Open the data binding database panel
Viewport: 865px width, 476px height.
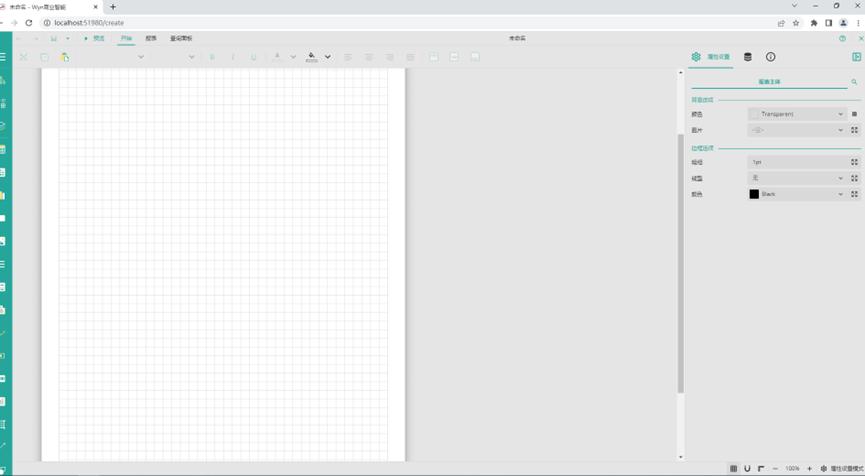[x=747, y=57]
